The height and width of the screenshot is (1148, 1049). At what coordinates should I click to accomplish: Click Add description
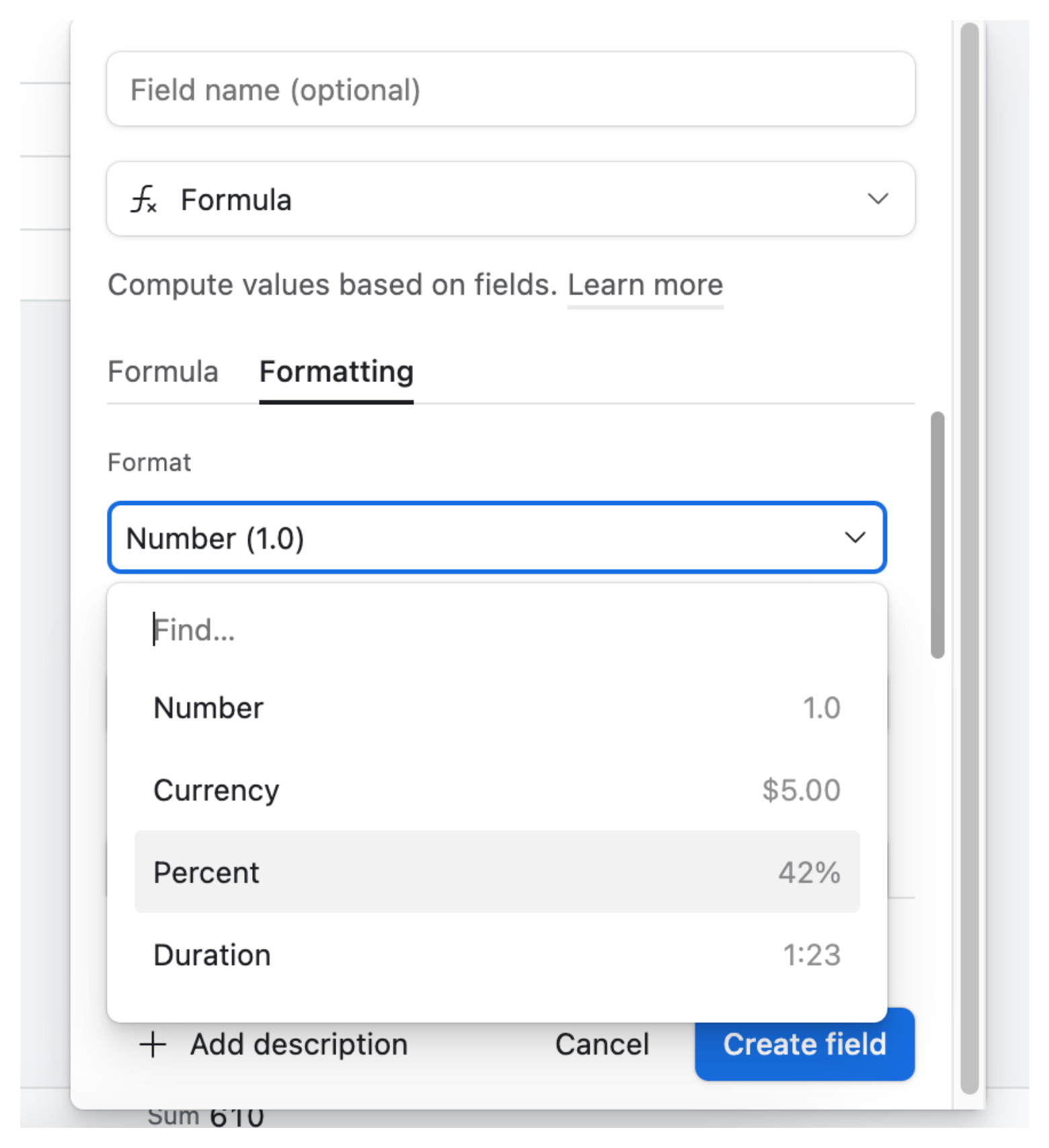[299, 1044]
